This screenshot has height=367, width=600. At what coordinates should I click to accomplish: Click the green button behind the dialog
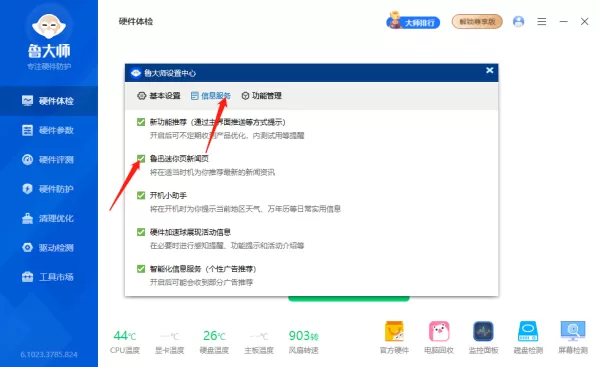(x=349, y=298)
